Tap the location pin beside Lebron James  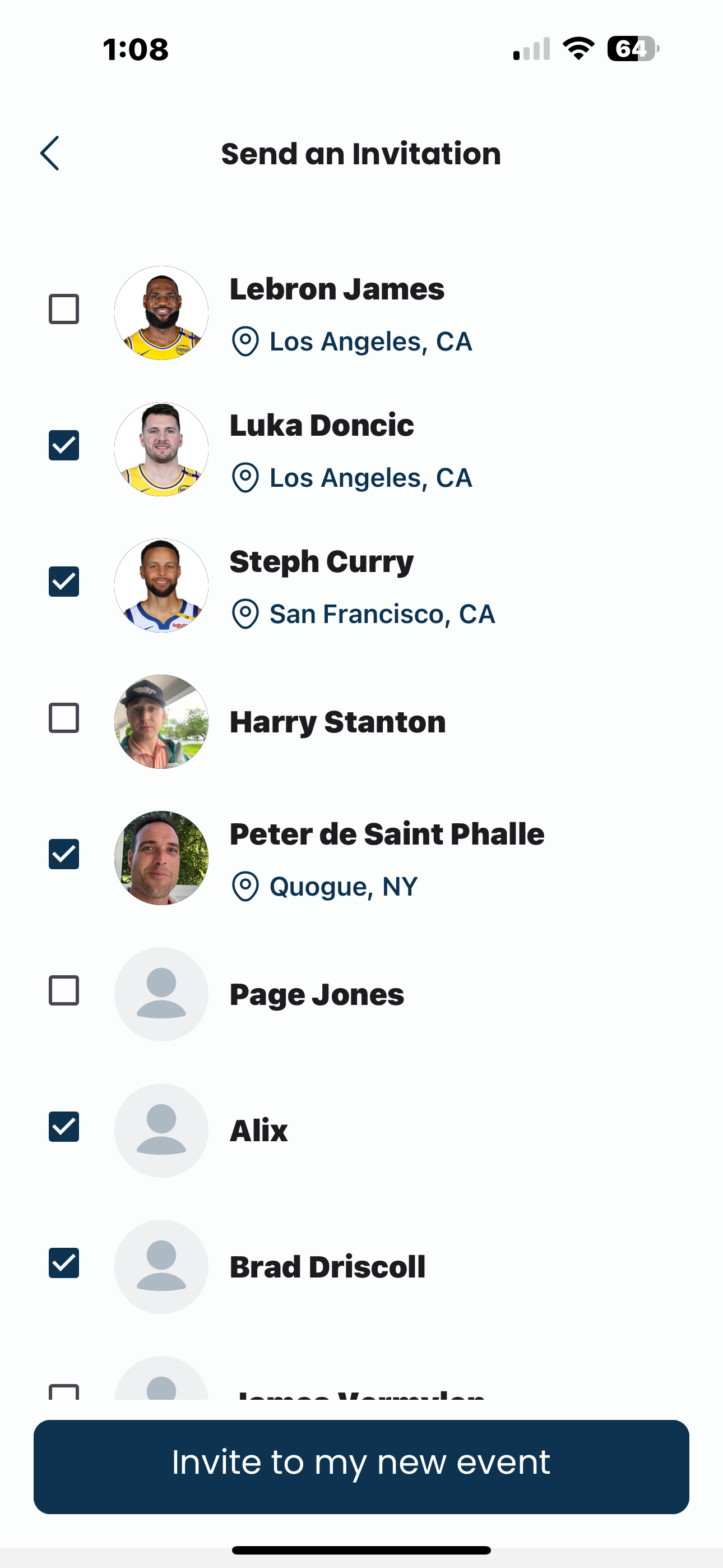click(x=245, y=342)
